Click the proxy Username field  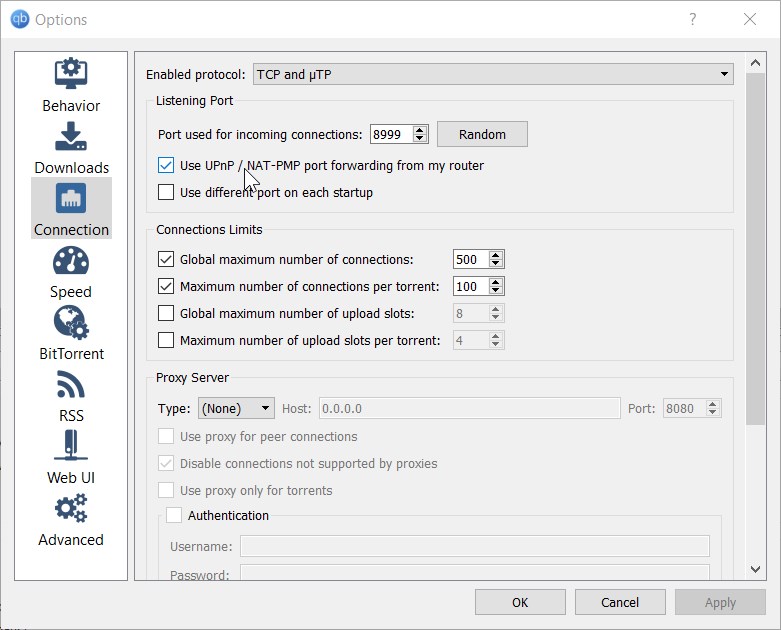(x=475, y=546)
